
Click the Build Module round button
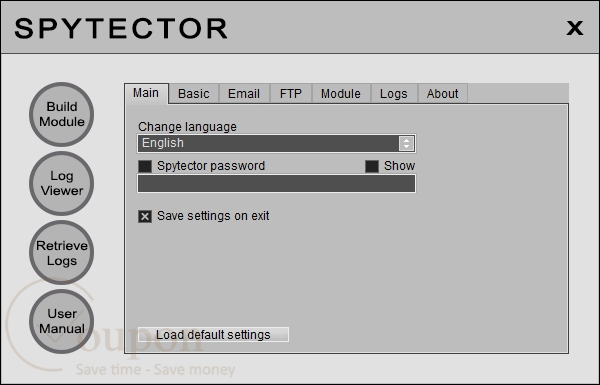click(x=62, y=114)
